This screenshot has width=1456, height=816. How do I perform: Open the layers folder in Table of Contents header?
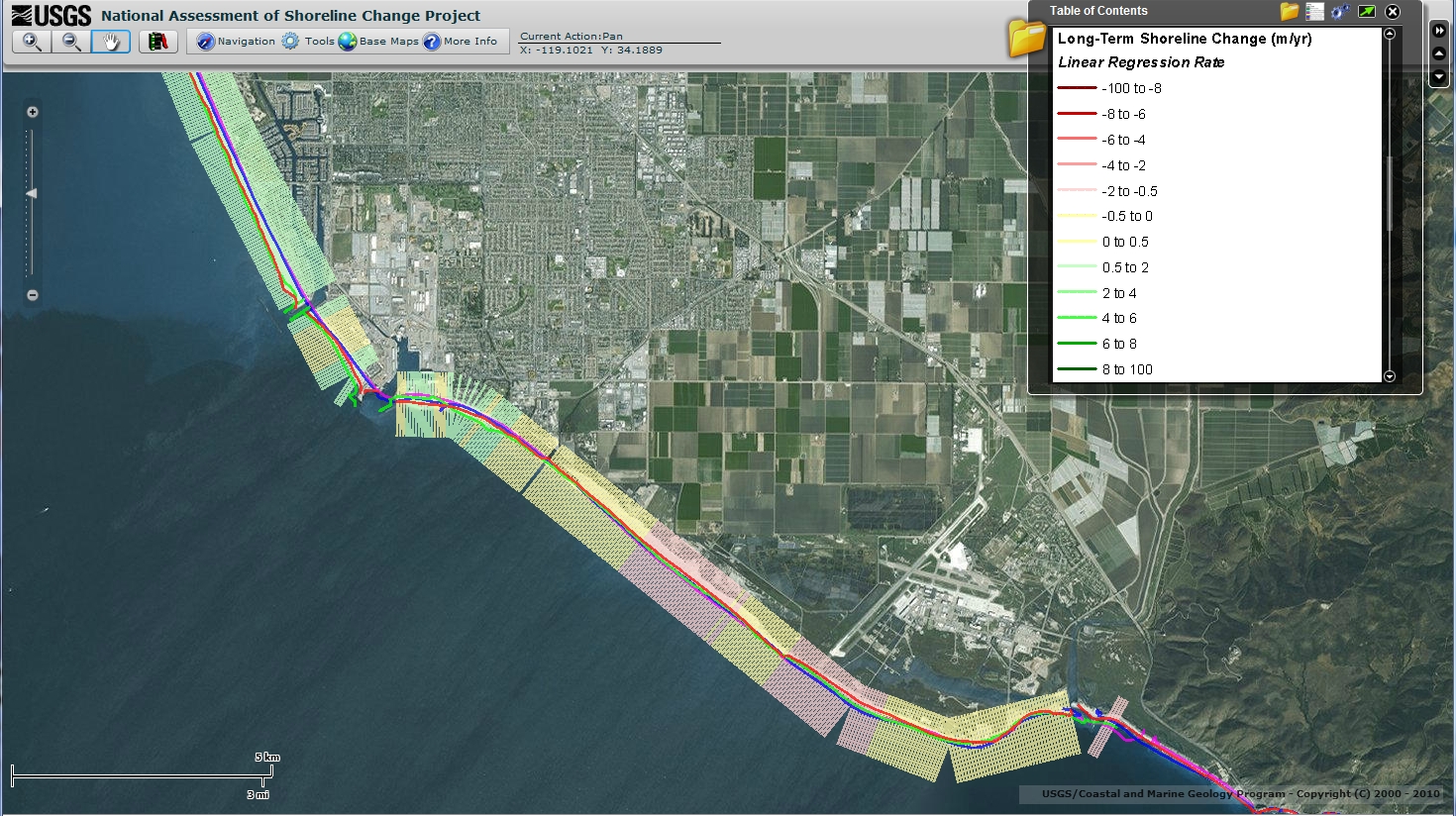1292,11
